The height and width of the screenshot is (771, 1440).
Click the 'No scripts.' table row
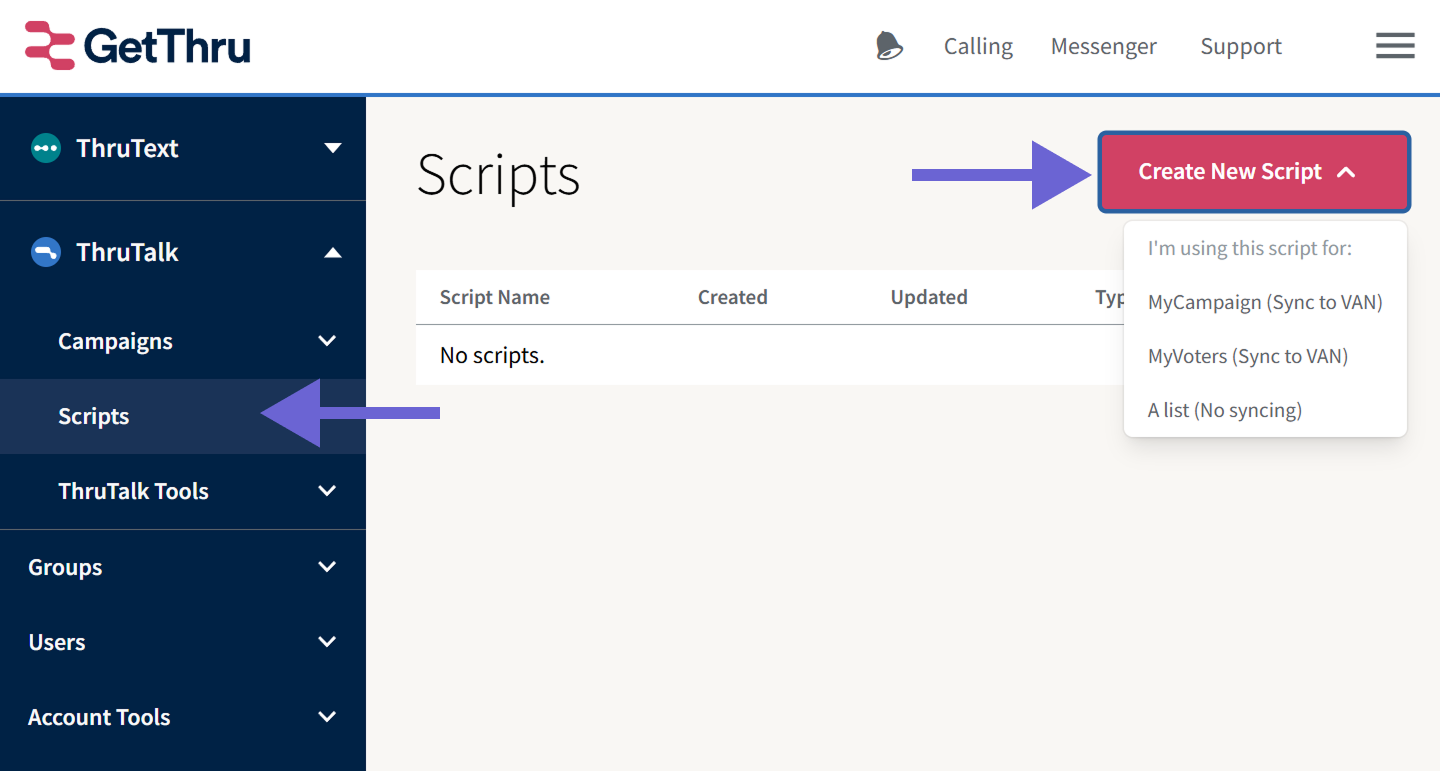tap(770, 355)
